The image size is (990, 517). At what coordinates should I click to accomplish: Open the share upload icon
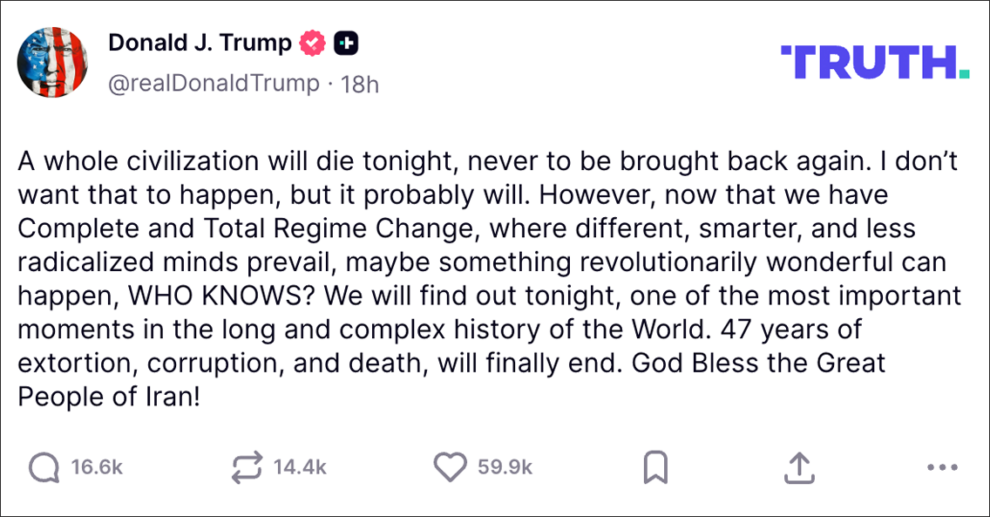pos(798,466)
